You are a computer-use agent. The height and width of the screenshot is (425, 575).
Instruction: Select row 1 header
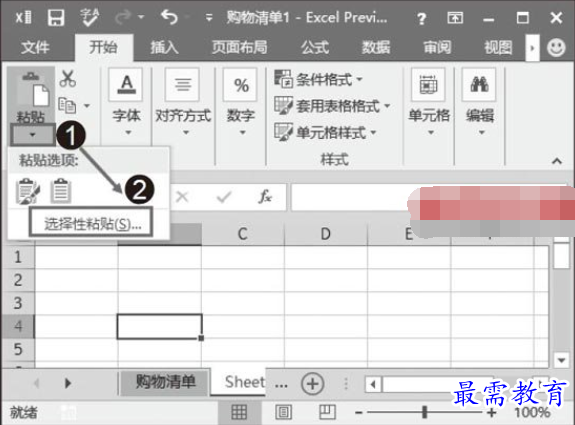click(18, 257)
